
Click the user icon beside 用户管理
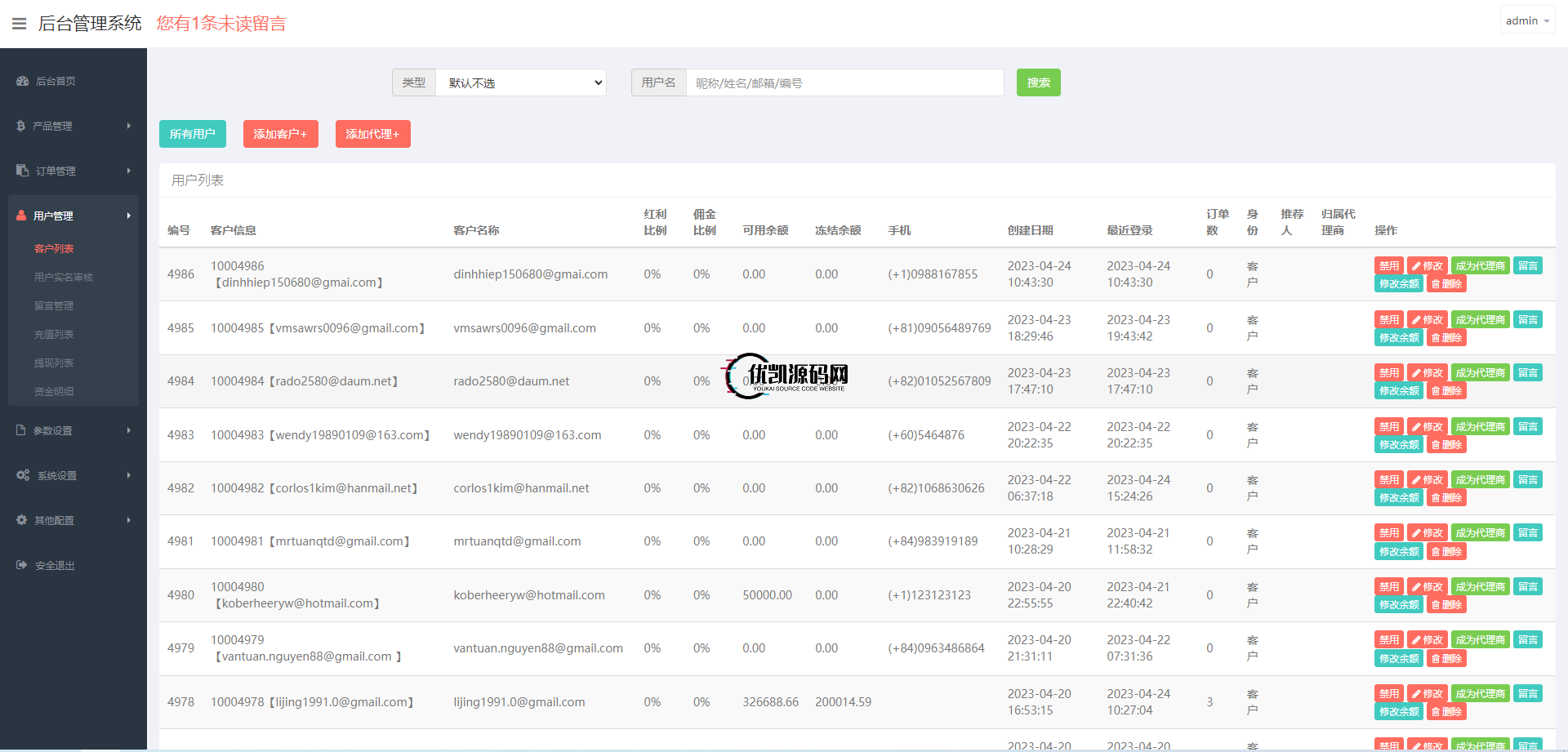21,216
